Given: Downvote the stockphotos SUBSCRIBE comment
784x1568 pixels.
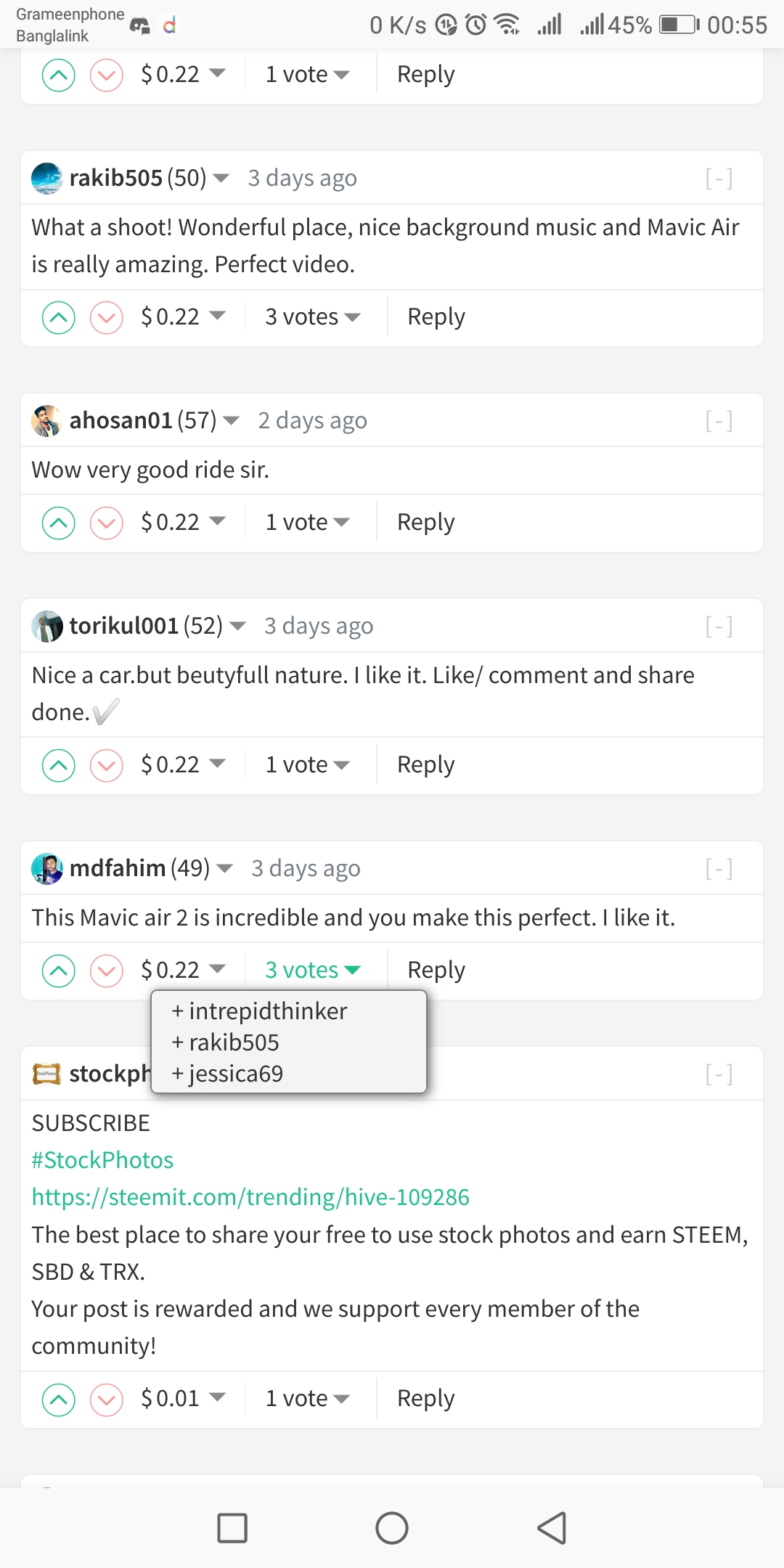Looking at the screenshot, I should (107, 1399).
